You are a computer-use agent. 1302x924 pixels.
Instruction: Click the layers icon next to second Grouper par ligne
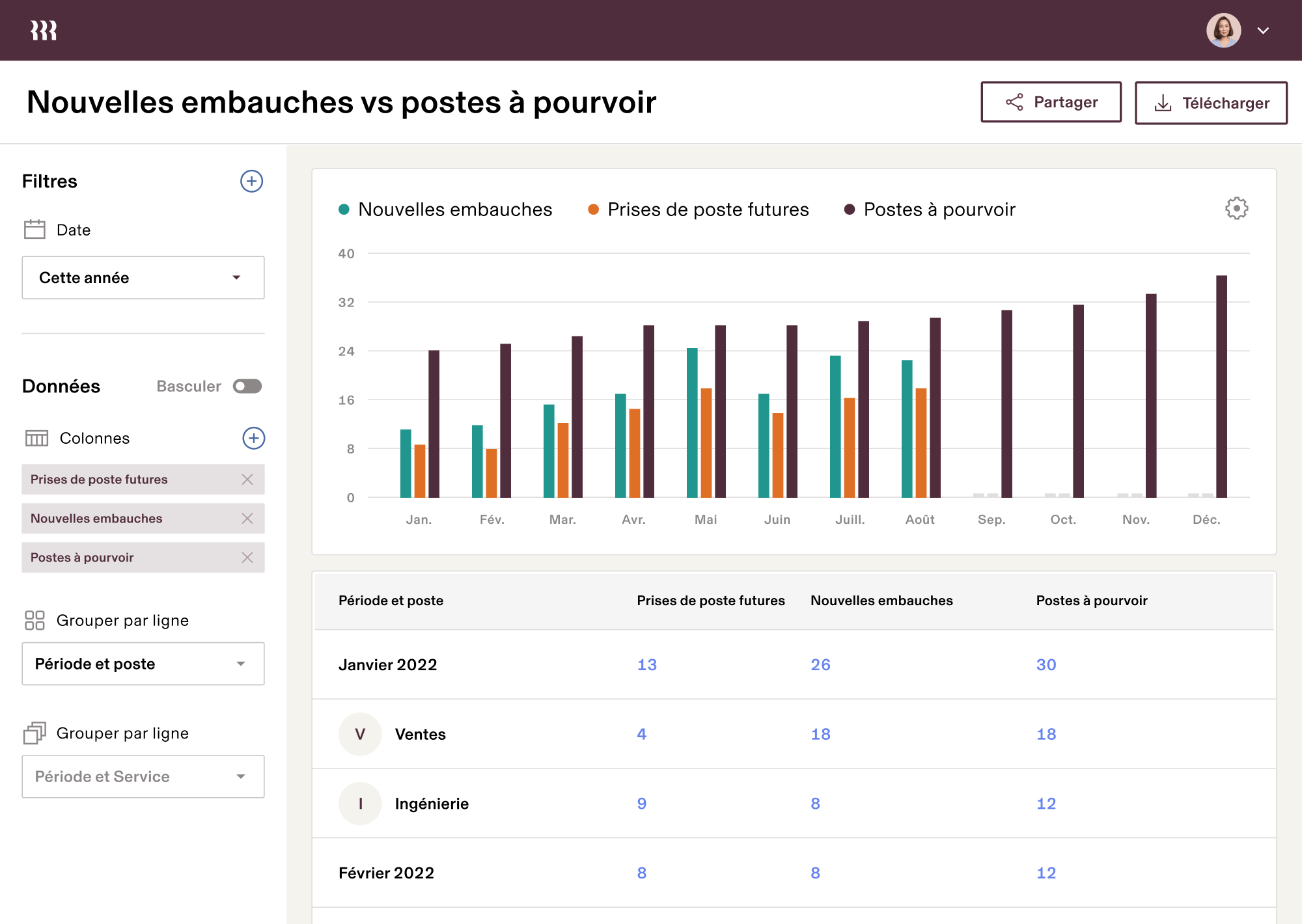pos(35,733)
